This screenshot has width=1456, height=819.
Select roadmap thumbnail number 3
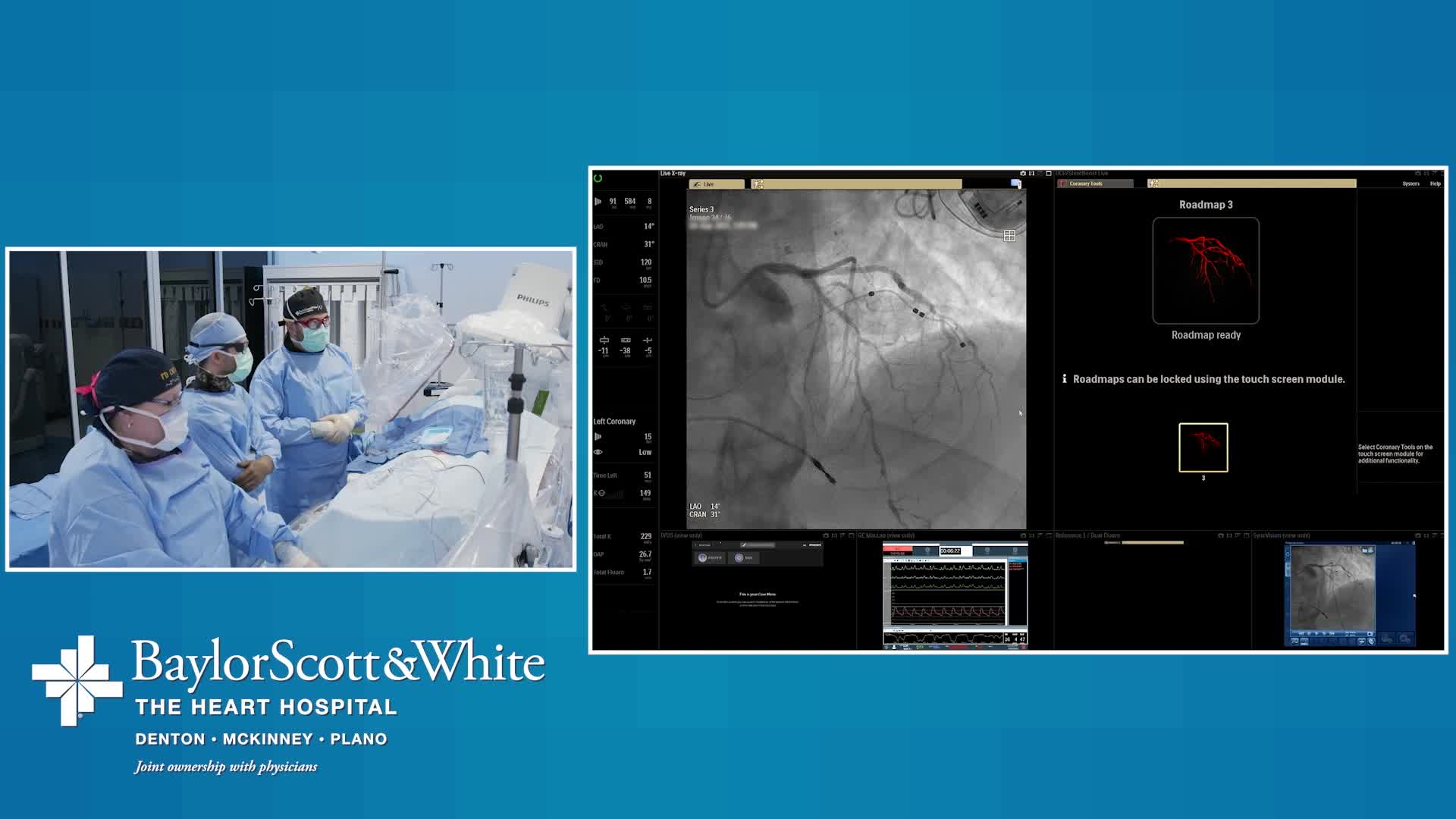tap(1203, 447)
